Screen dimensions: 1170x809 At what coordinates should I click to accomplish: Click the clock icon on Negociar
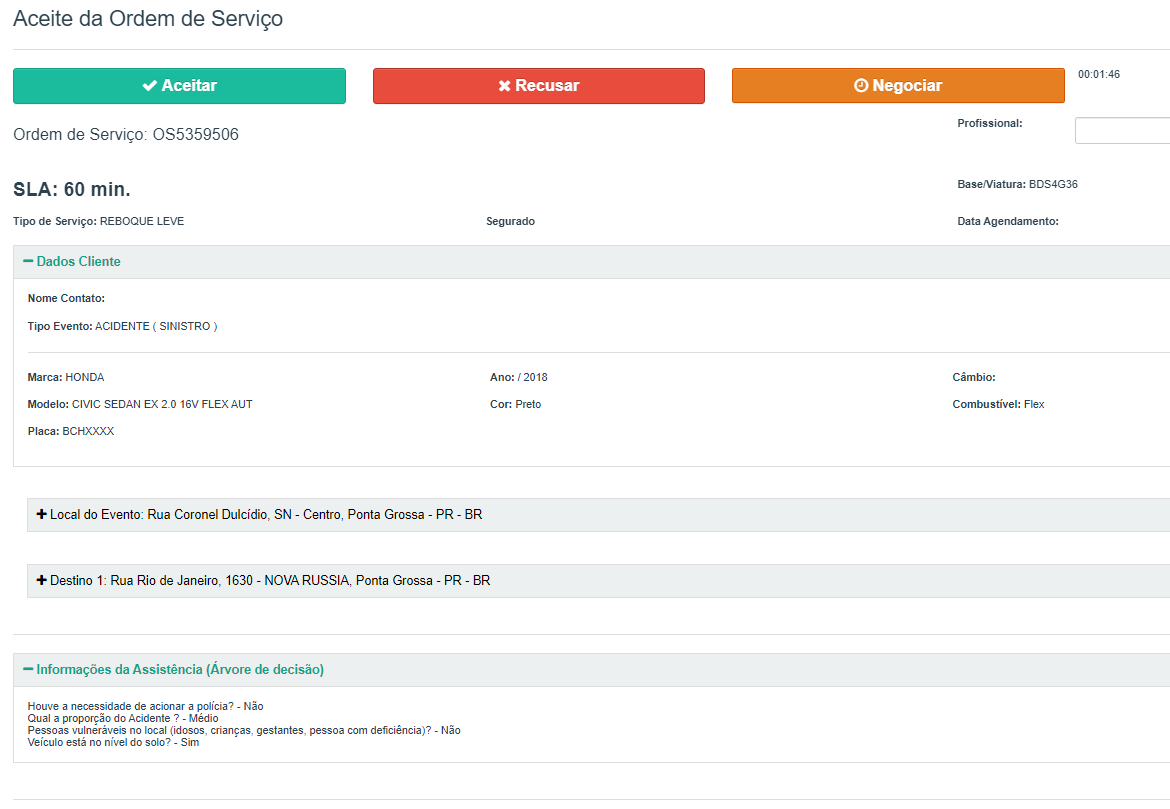pyautogui.click(x=861, y=86)
